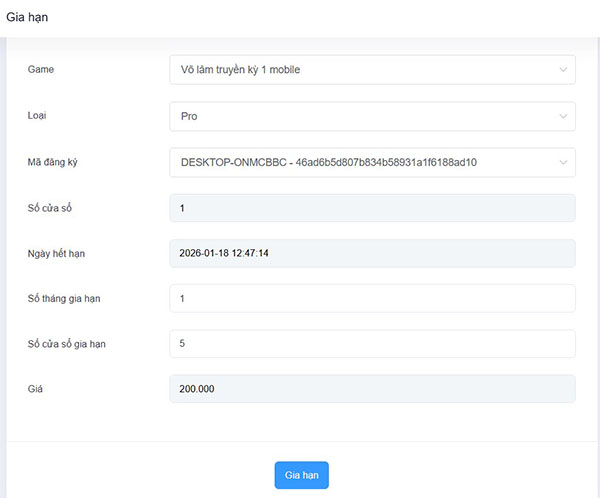Click the Loại field label
The image size is (600, 498).
click(37, 116)
